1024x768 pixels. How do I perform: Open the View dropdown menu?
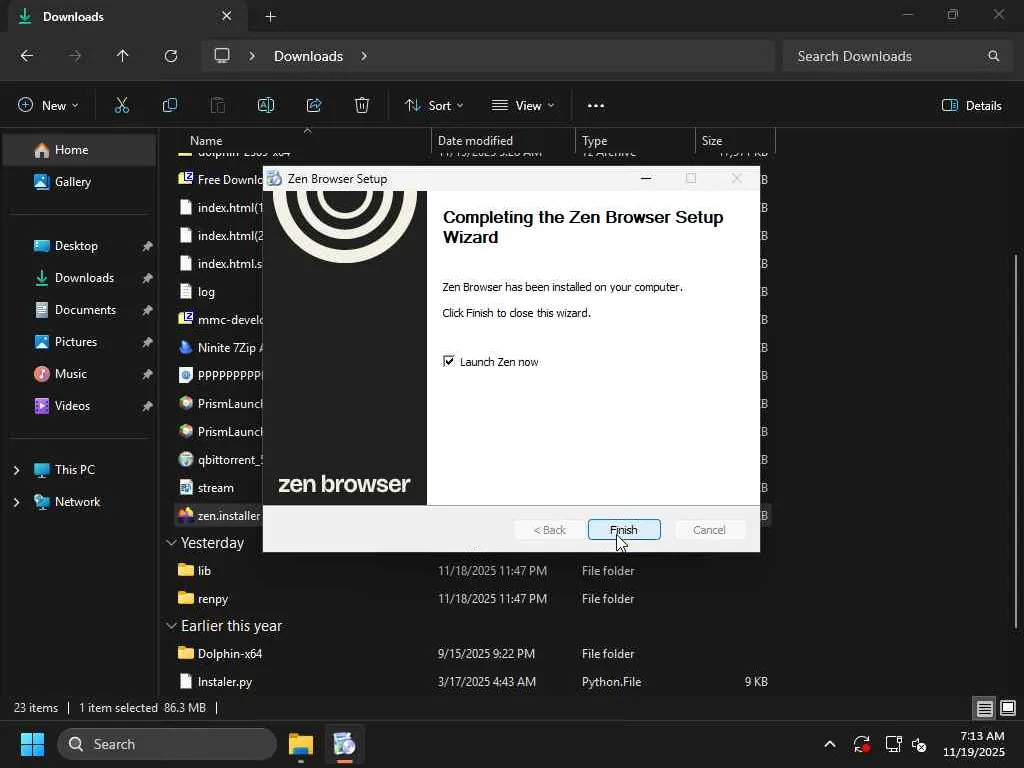click(523, 105)
